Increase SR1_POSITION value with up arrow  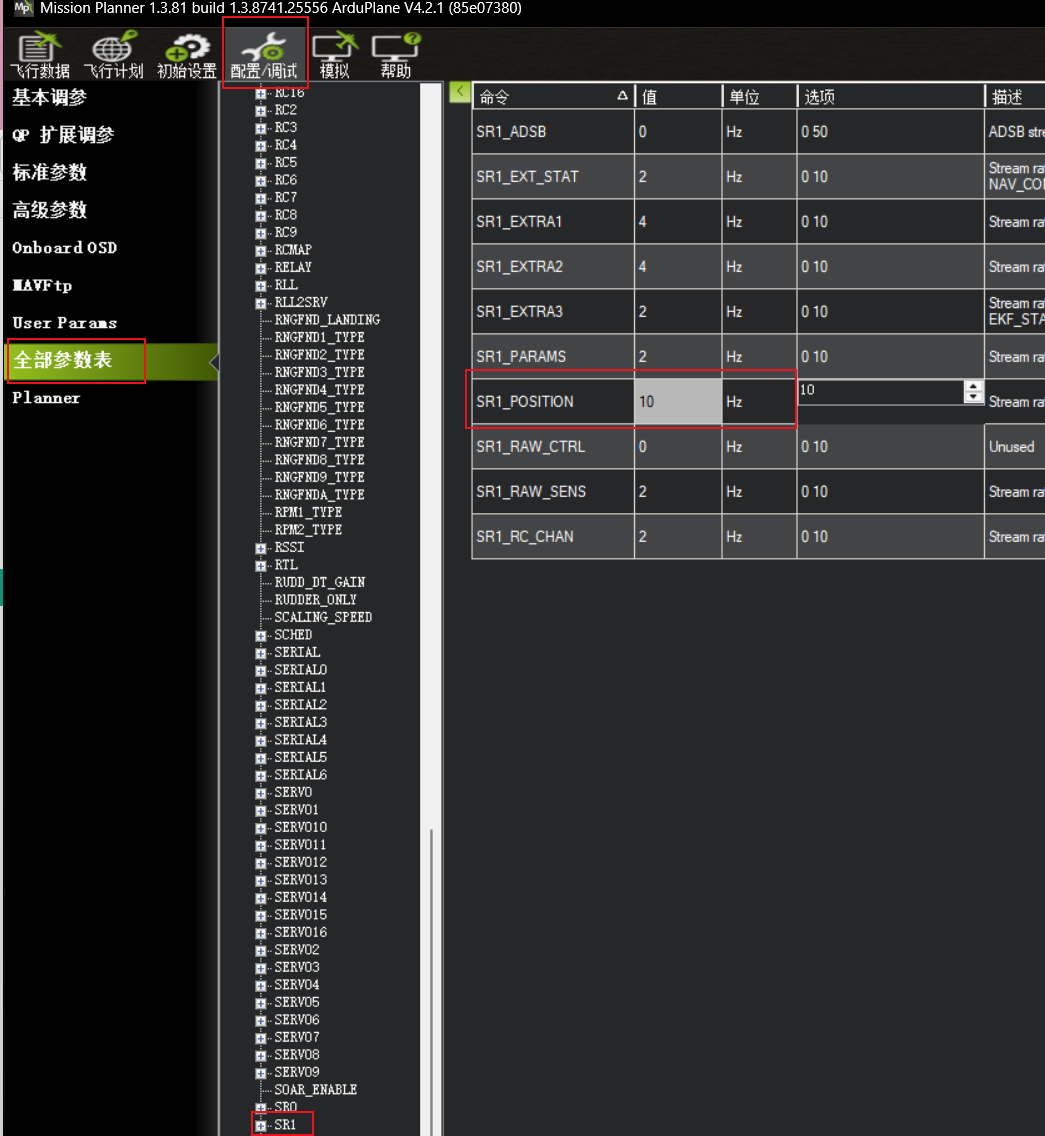(973, 386)
